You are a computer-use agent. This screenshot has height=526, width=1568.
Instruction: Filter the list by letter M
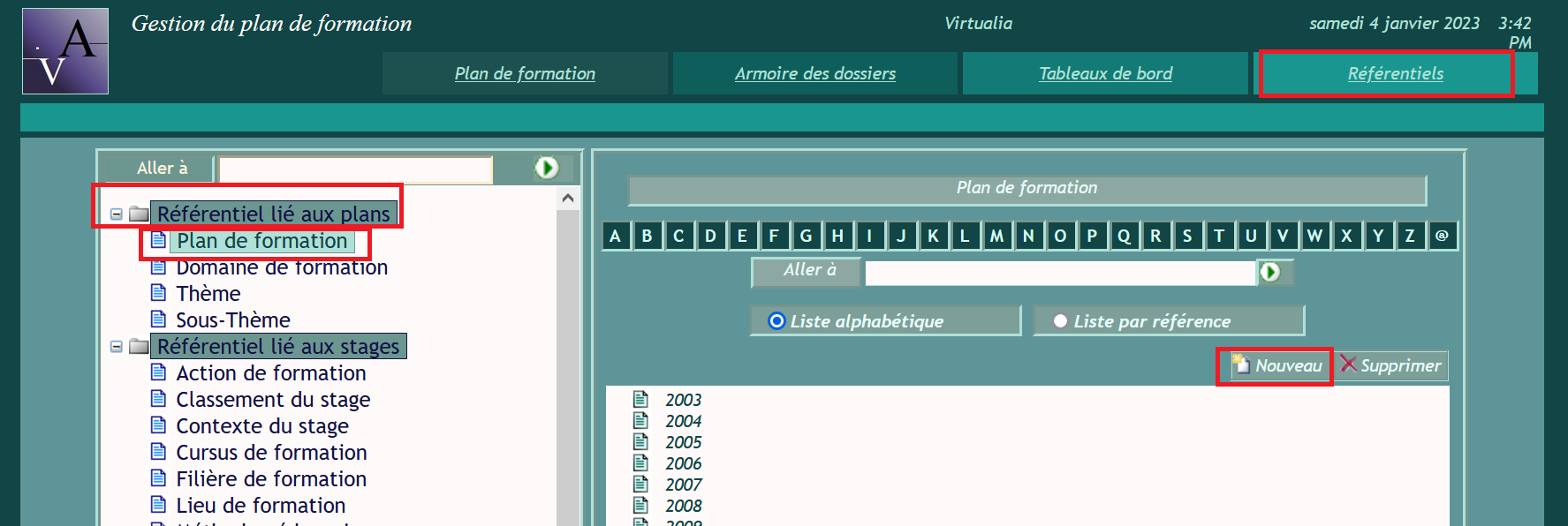point(996,236)
